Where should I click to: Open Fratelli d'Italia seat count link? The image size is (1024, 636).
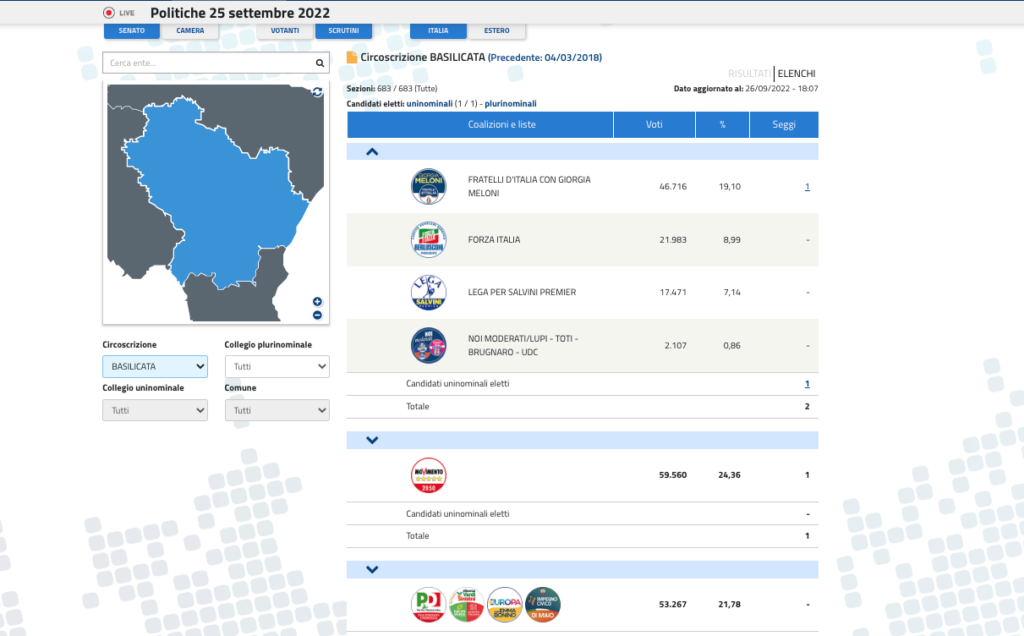[x=807, y=187]
